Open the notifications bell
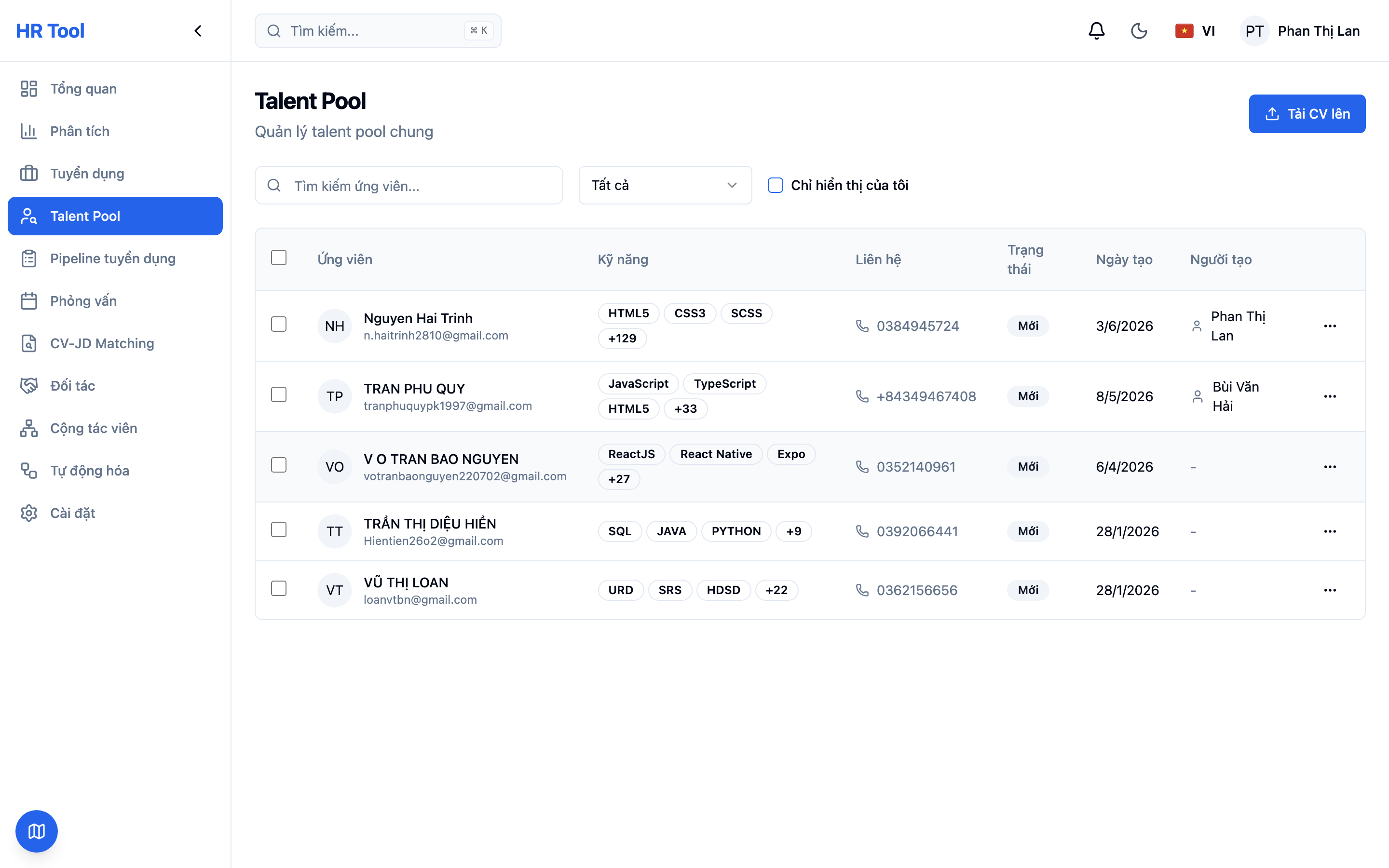 tap(1096, 31)
